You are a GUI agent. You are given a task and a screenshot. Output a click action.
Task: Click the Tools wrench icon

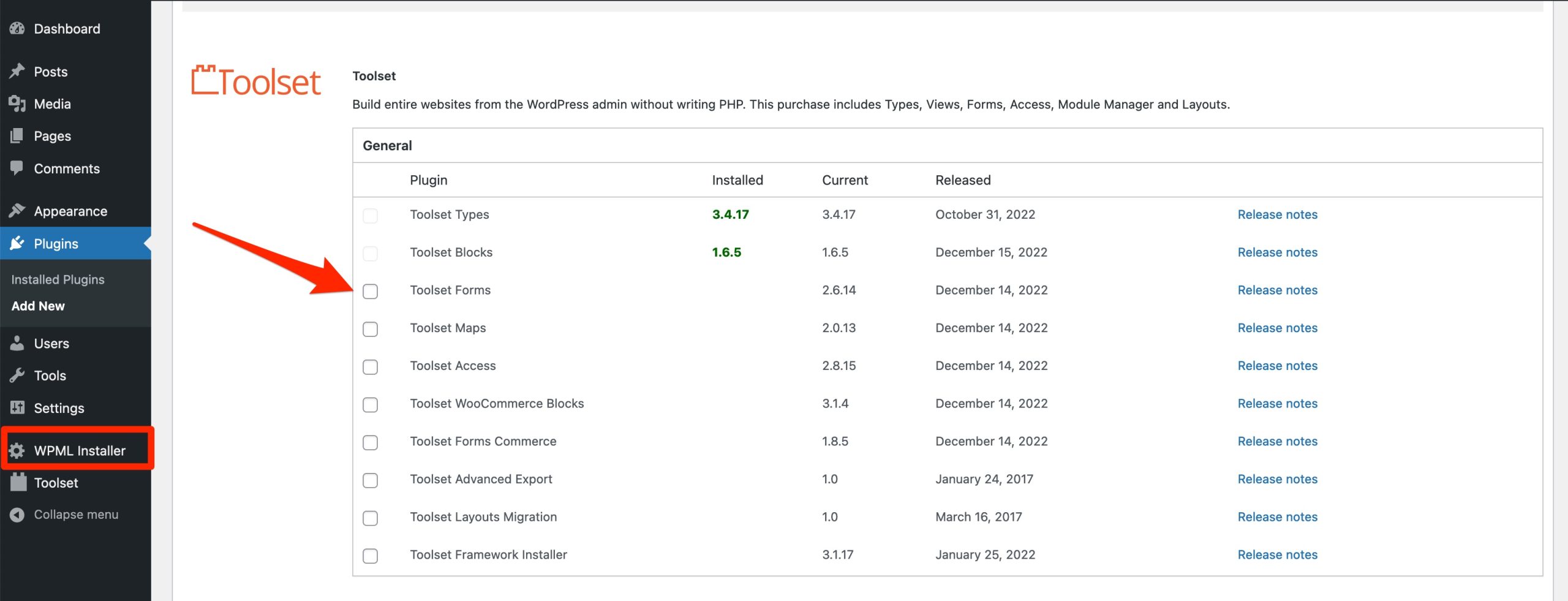tap(17, 376)
